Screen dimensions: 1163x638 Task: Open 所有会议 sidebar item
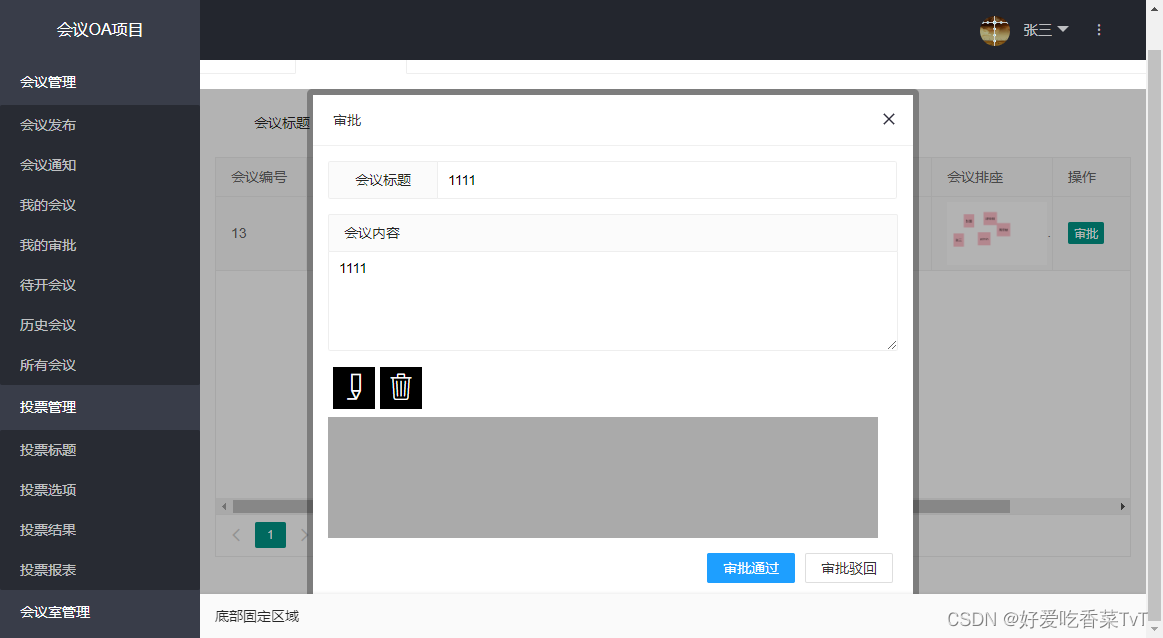coord(100,365)
